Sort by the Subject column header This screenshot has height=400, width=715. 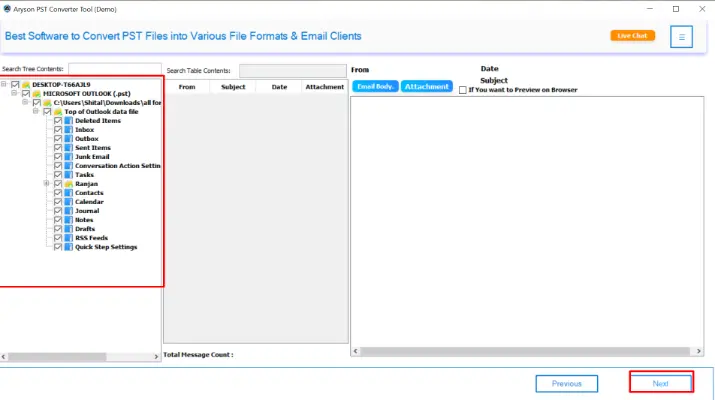233,87
